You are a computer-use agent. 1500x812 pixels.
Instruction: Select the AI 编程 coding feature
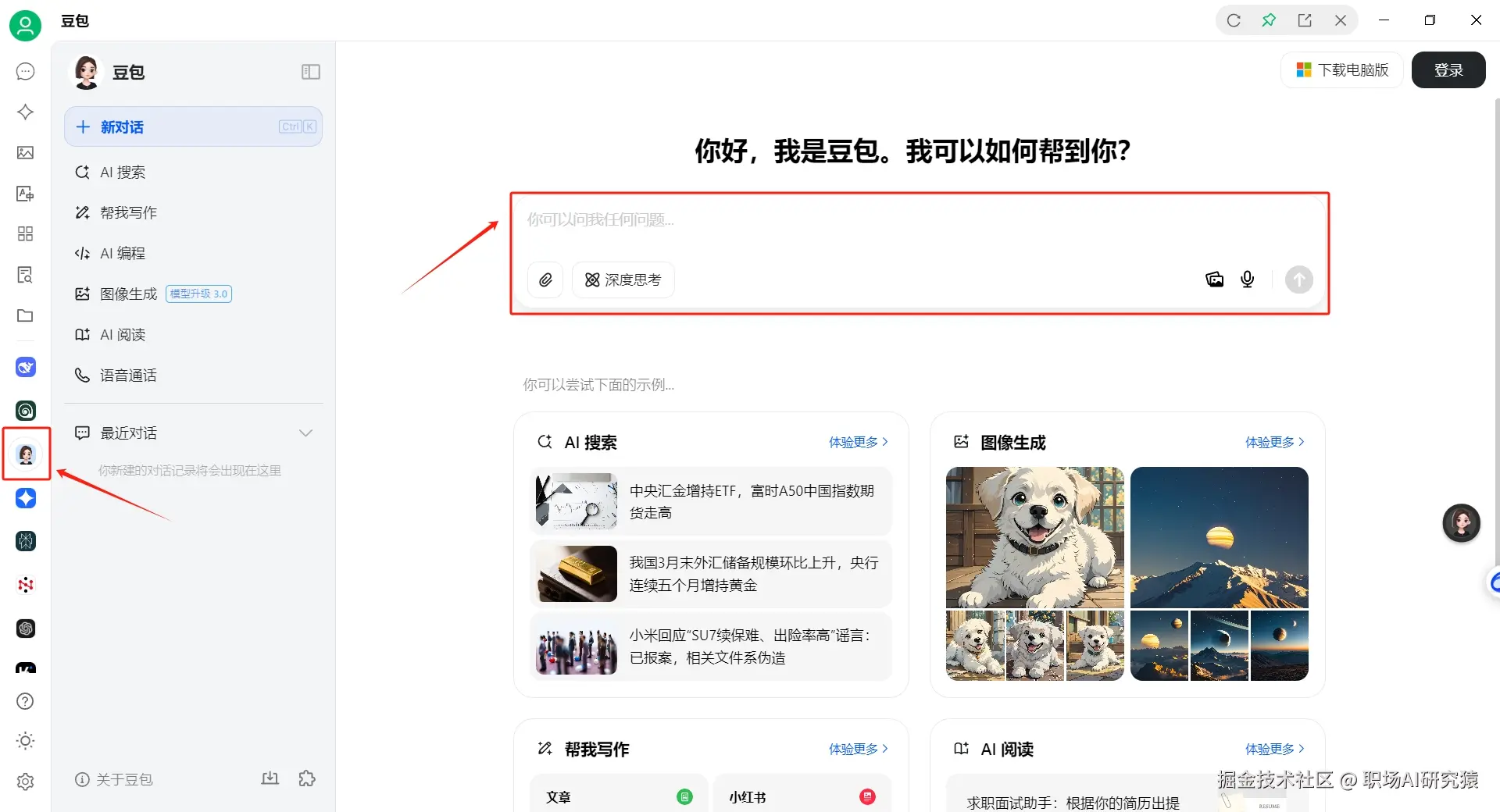tap(122, 253)
